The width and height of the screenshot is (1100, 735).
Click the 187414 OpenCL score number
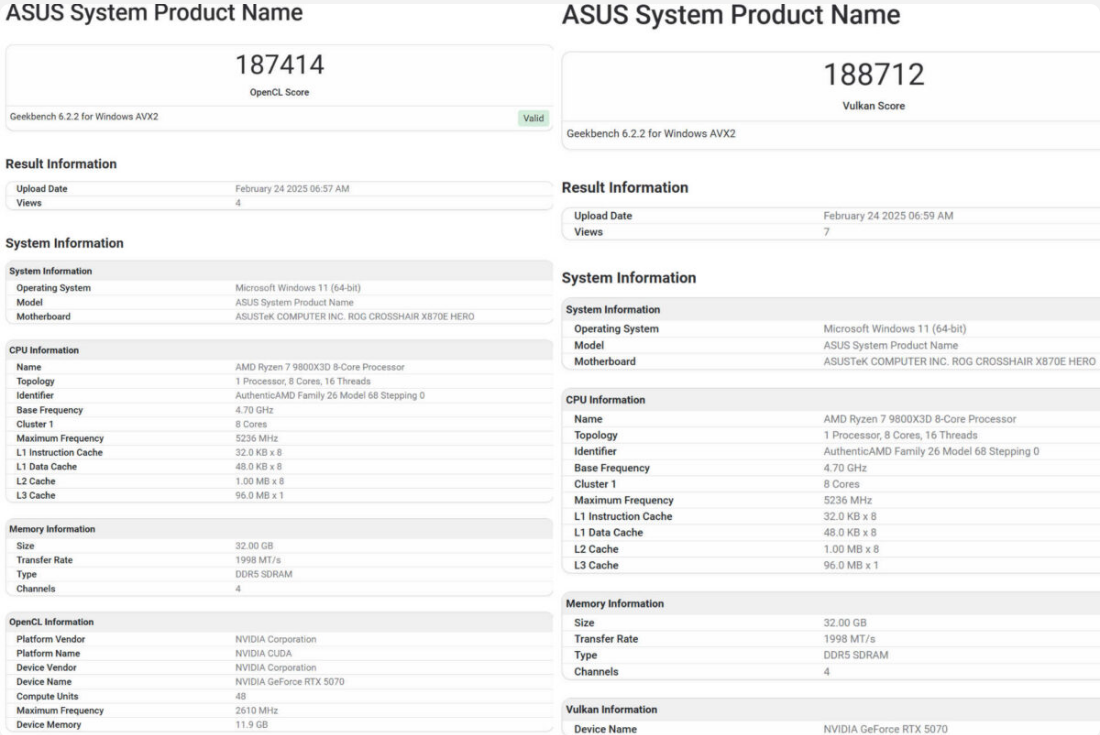point(279,65)
